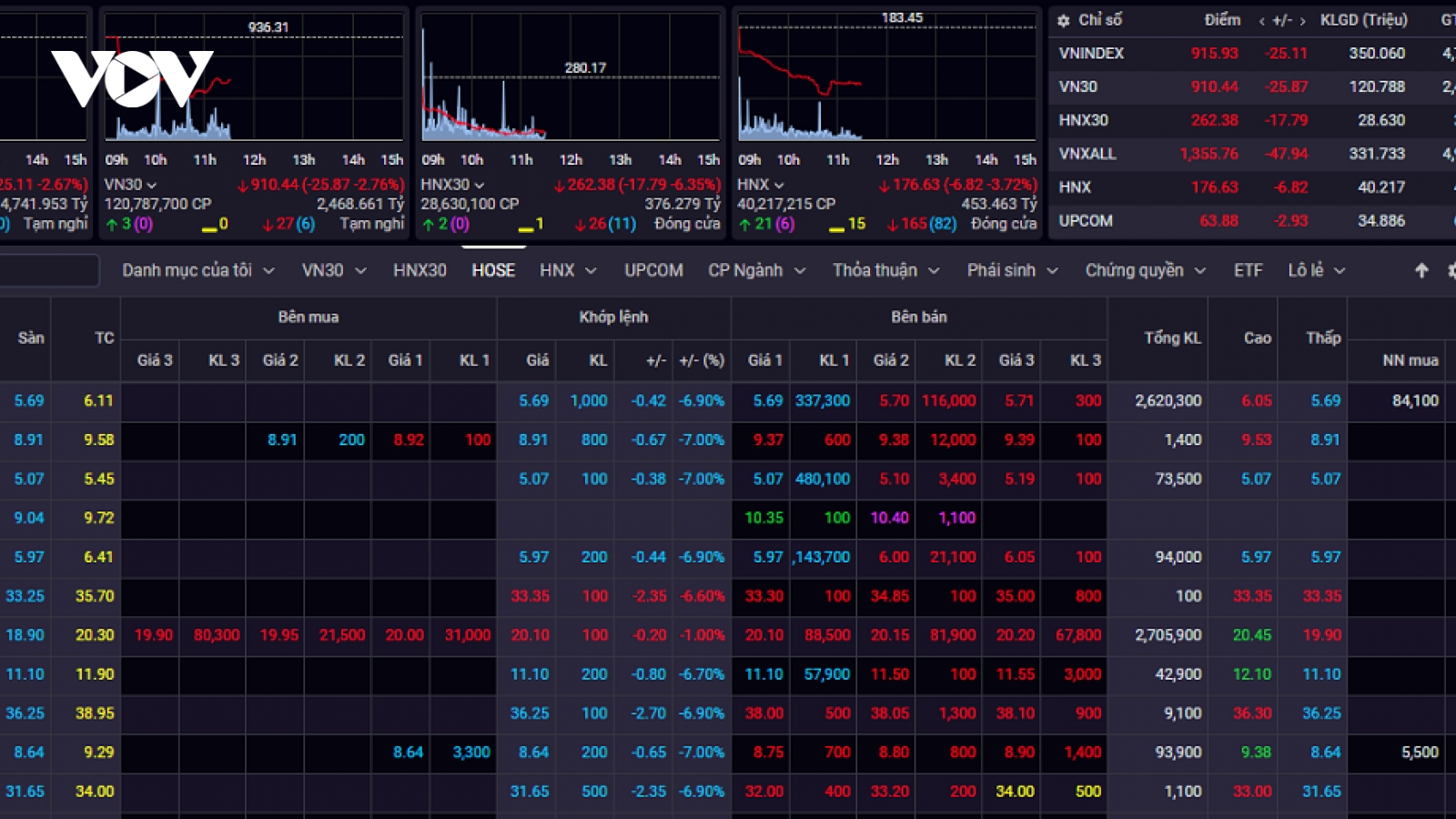Click the right arrow beside +/- header
This screenshot has width=1456, height=819.
coord(1302,21)
